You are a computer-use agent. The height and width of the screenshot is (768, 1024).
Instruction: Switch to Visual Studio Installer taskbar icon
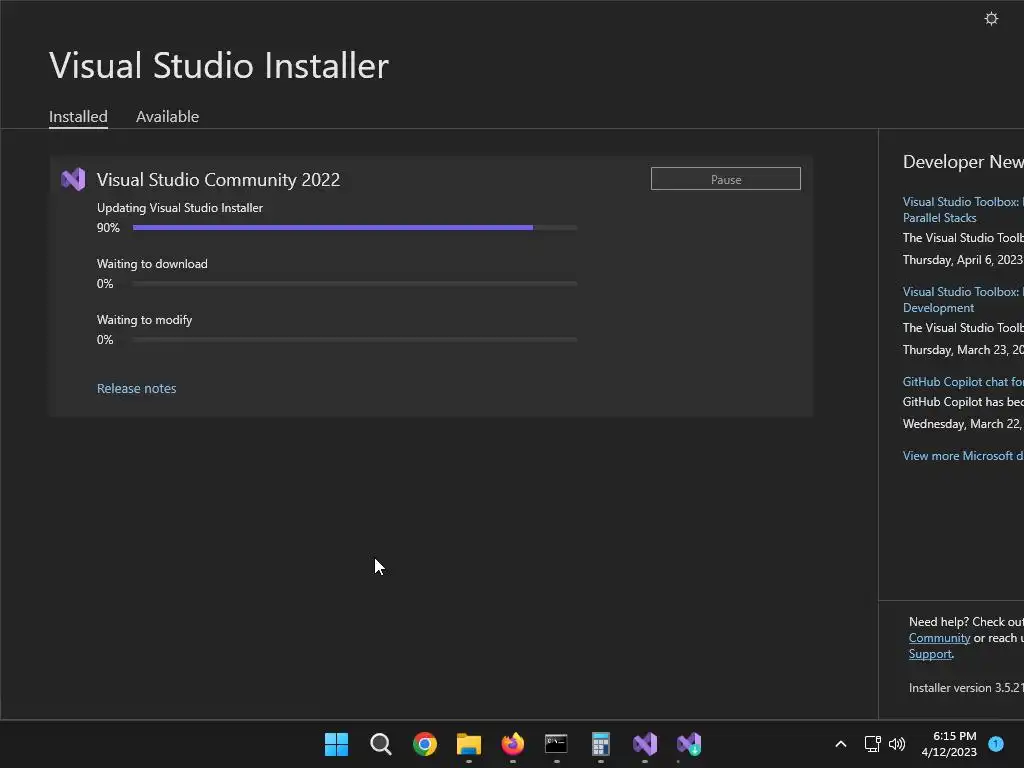689,744
